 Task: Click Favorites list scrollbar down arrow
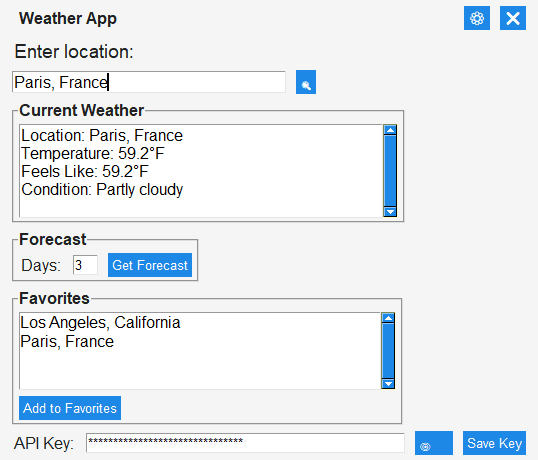point(388,384)
